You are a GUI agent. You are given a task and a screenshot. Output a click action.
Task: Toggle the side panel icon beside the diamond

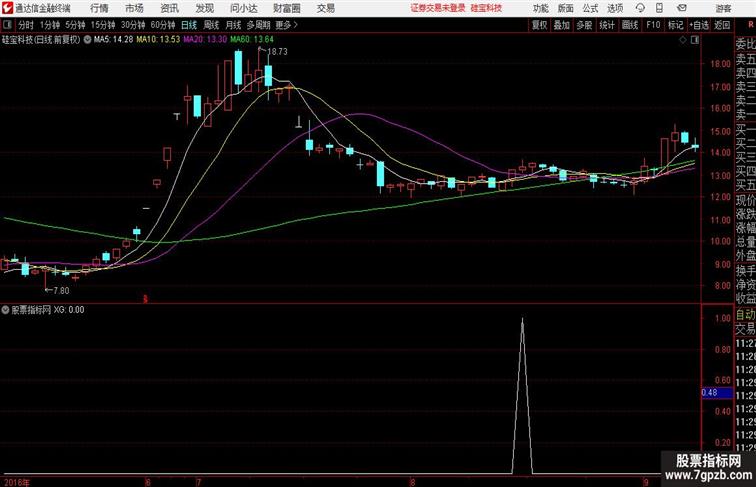pos(695,40)
